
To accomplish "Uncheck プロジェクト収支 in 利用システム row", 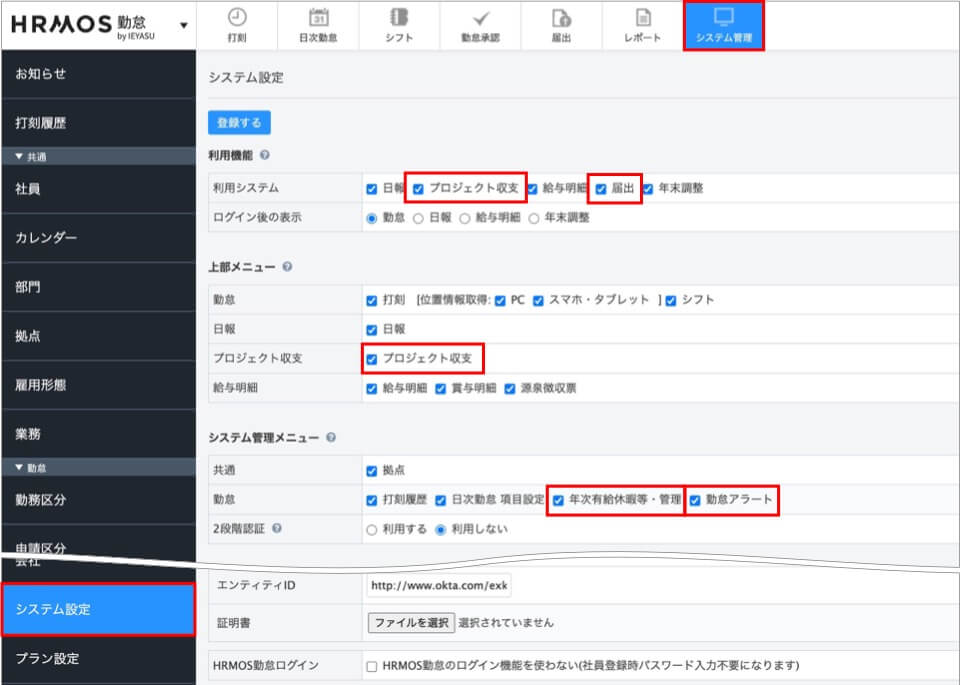I will [419, 188].
